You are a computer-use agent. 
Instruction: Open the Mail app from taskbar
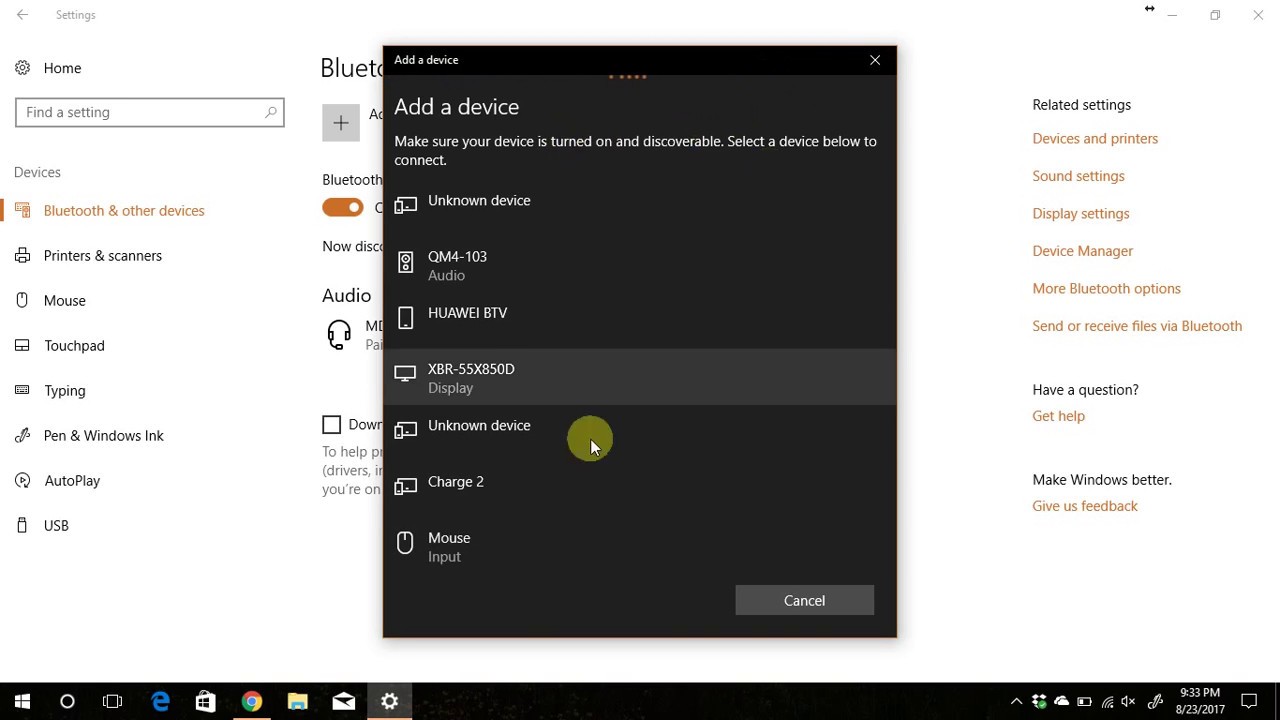[x=344, y=702]
